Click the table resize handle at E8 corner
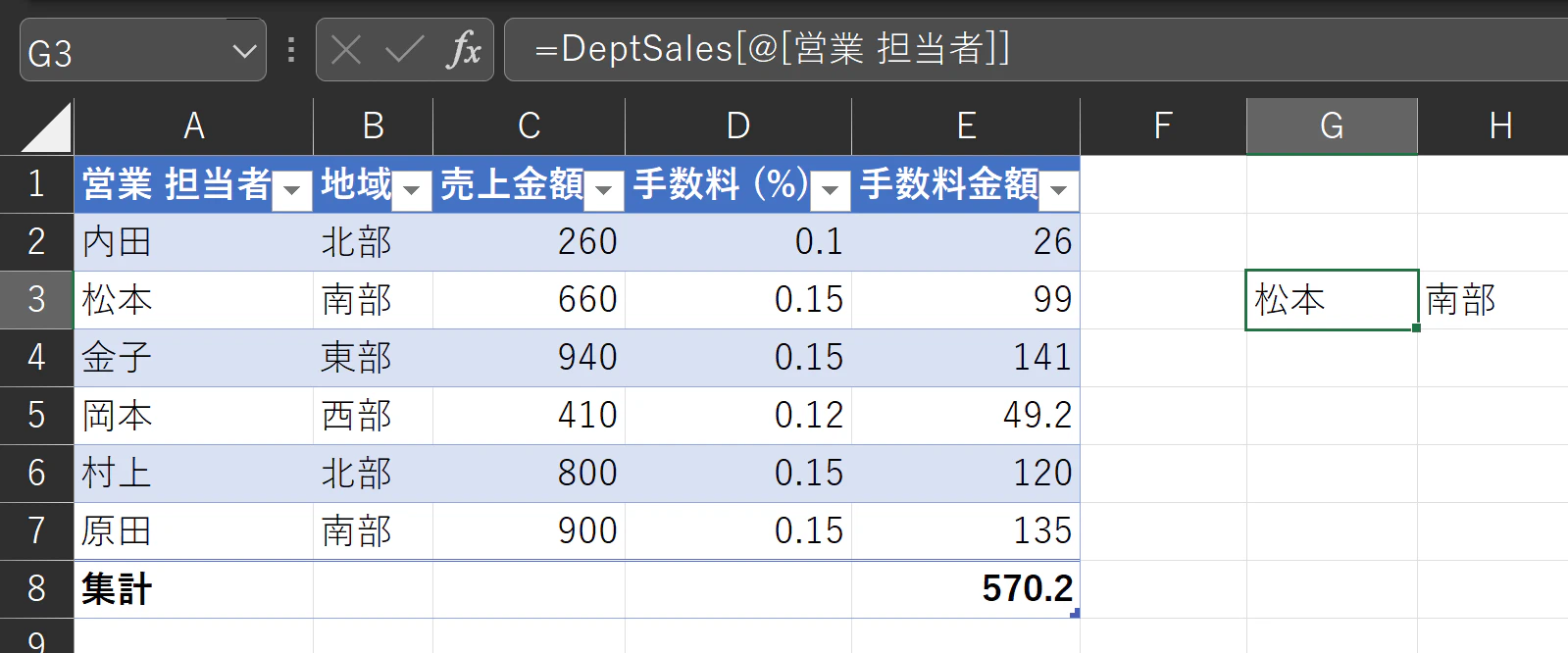 point(1076,613)
